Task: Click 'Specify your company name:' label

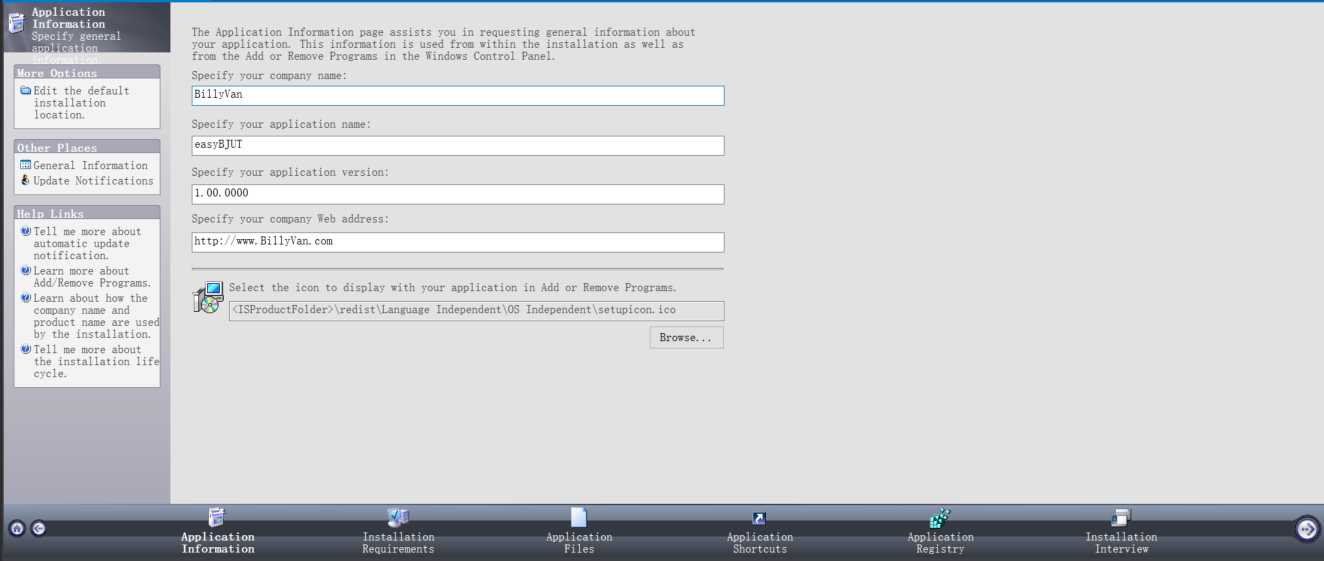Action: (x=269, y=76)
